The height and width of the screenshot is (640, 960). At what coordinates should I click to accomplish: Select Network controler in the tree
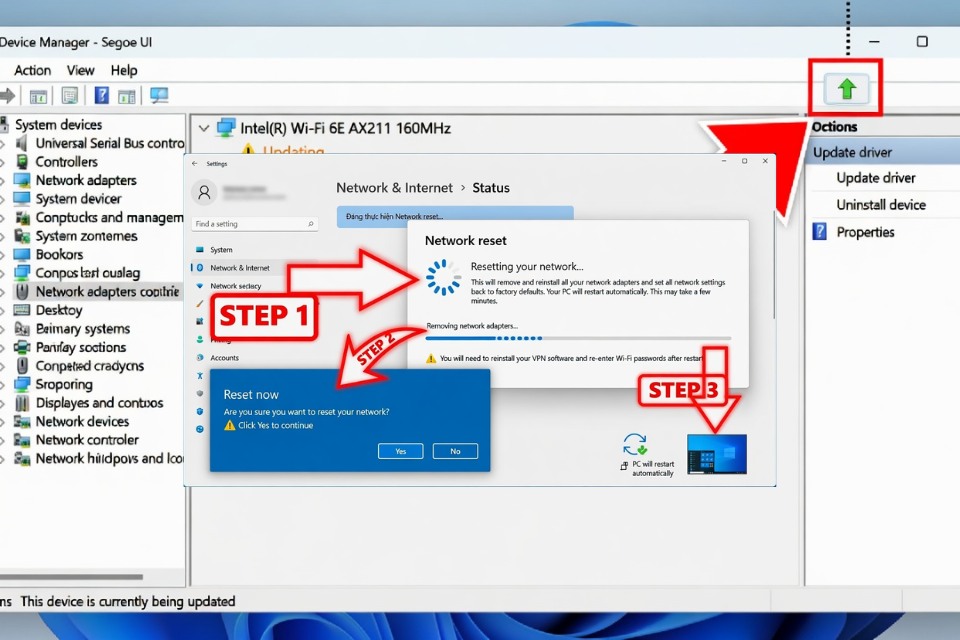[87, 440]
